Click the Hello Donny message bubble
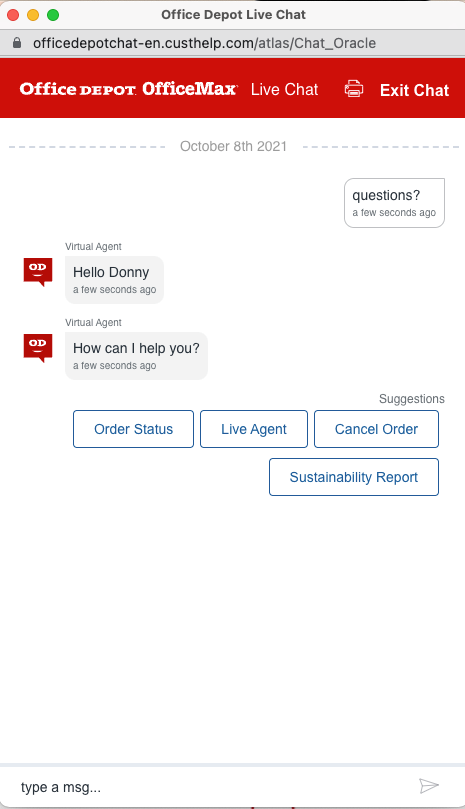The width and height of the screenshot is (465, 809). click(115, 280)
